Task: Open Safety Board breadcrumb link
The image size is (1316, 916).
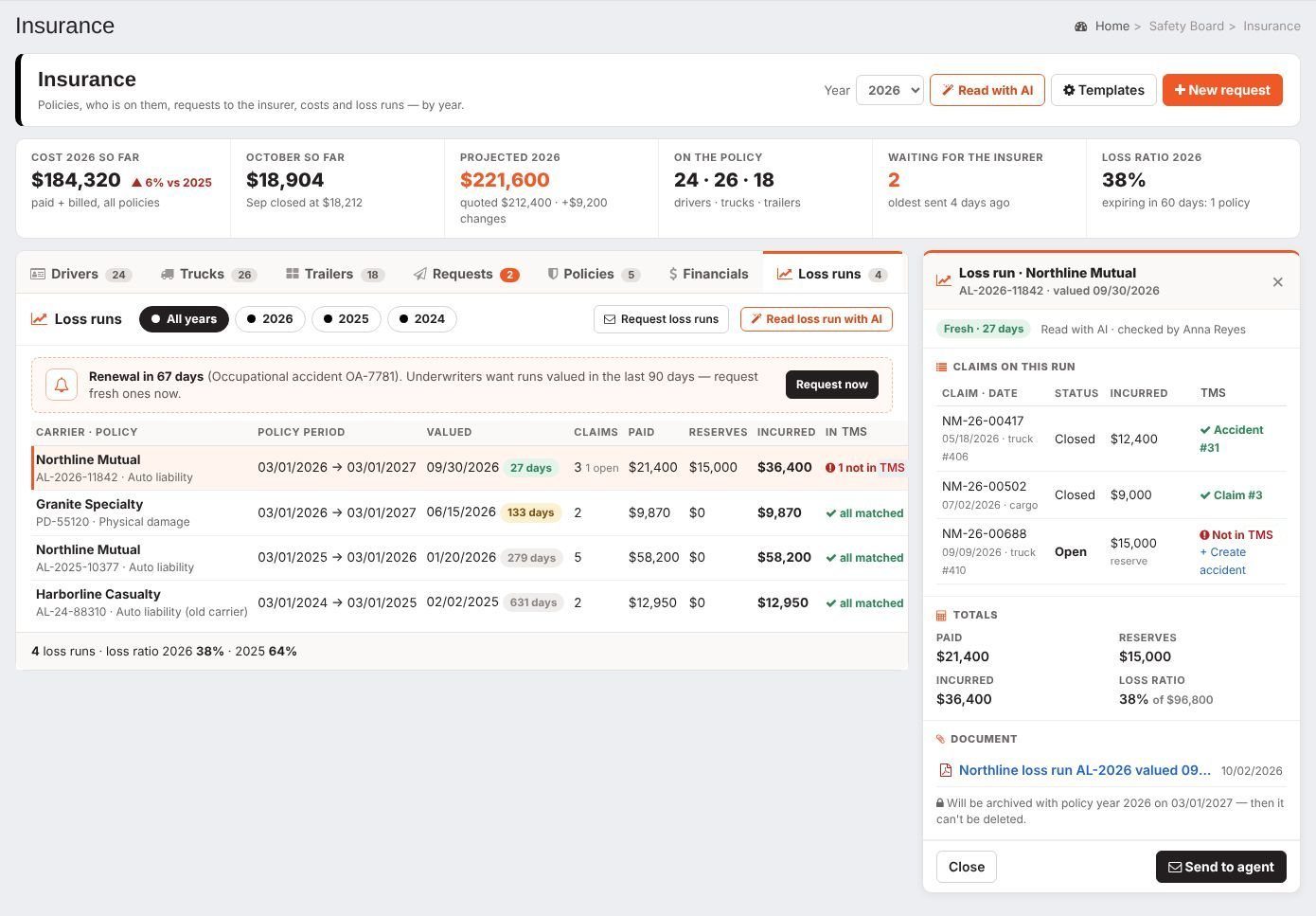Action: tap(1185, 27)
